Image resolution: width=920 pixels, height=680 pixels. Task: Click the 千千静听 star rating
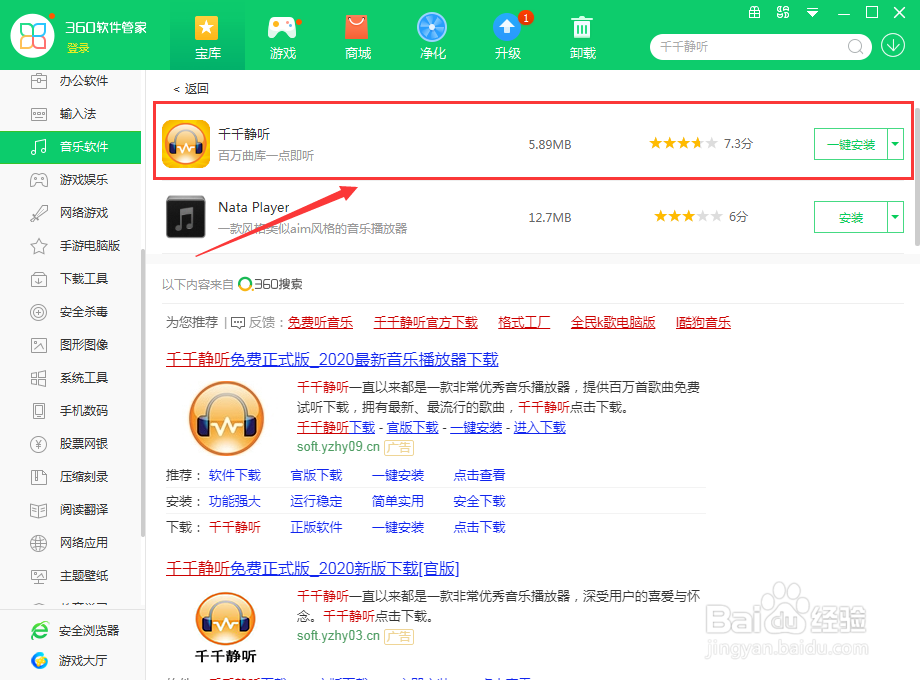tap(683, 143)
